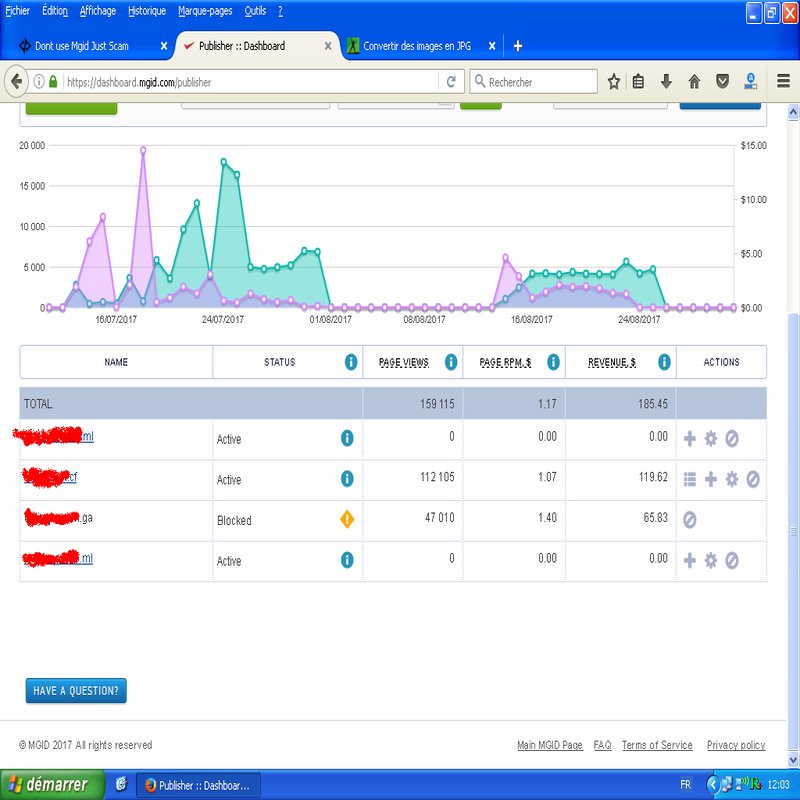Open a new tab with plus button
The width and height of the screenshot is (800, 800).
(517, 46)
